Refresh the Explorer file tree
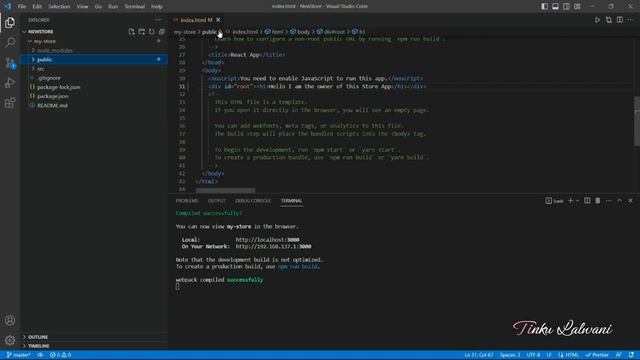The image size is (640, 360). [152, 31]
